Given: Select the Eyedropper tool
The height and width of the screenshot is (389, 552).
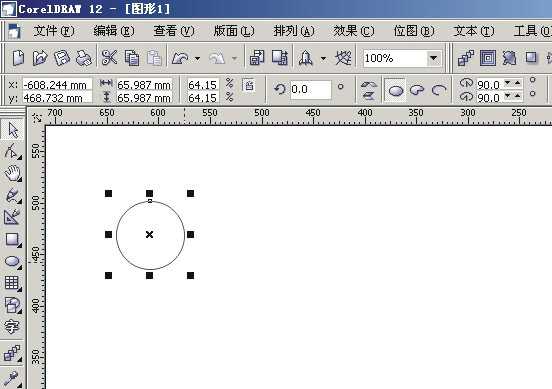Looking at the screenshot, I should [x=12, y=378].
